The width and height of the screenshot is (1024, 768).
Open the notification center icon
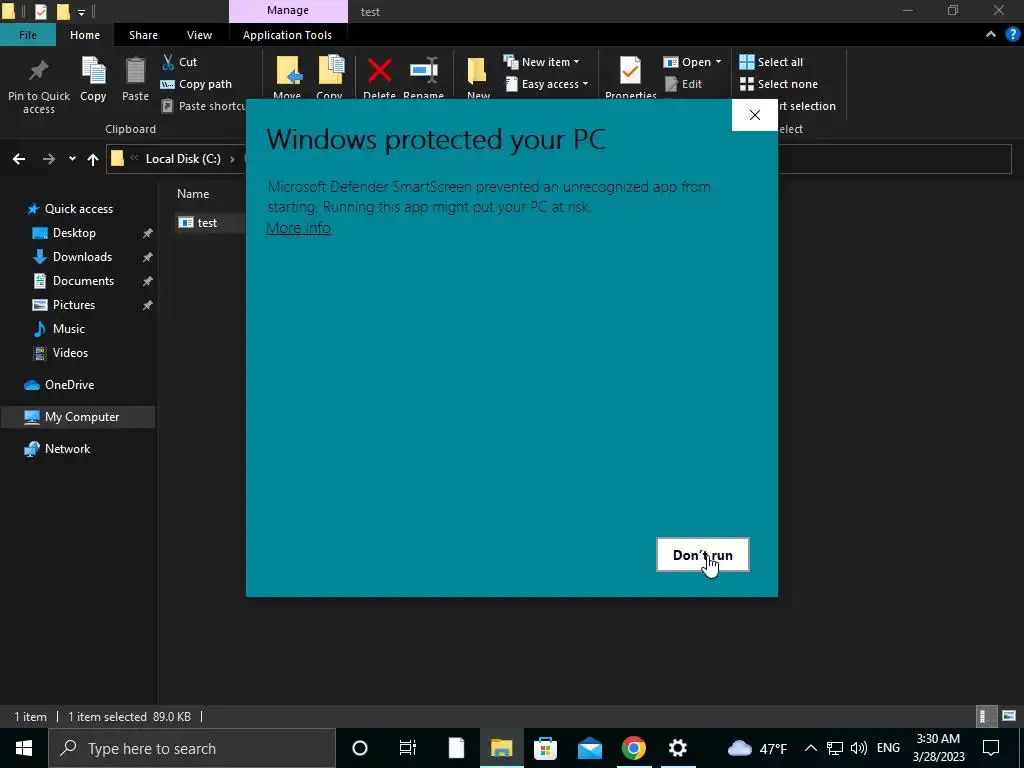(991, 748)
